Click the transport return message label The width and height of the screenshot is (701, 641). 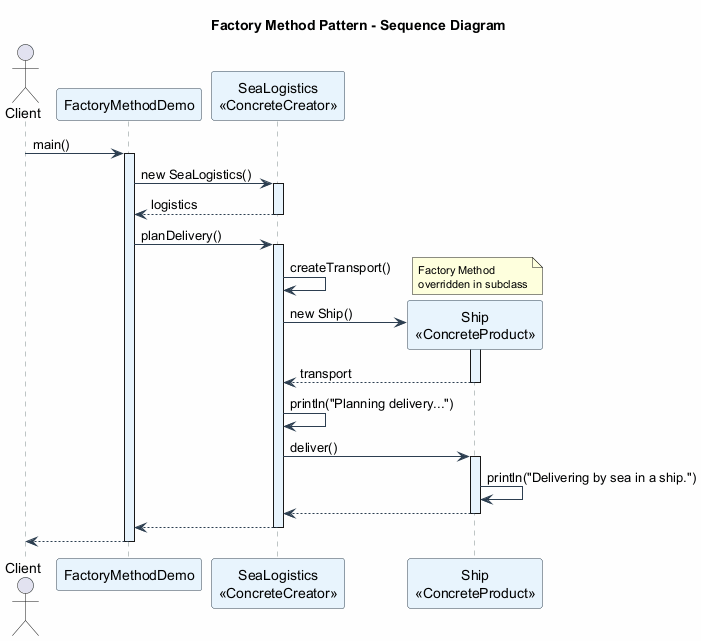tap(325, 374)
